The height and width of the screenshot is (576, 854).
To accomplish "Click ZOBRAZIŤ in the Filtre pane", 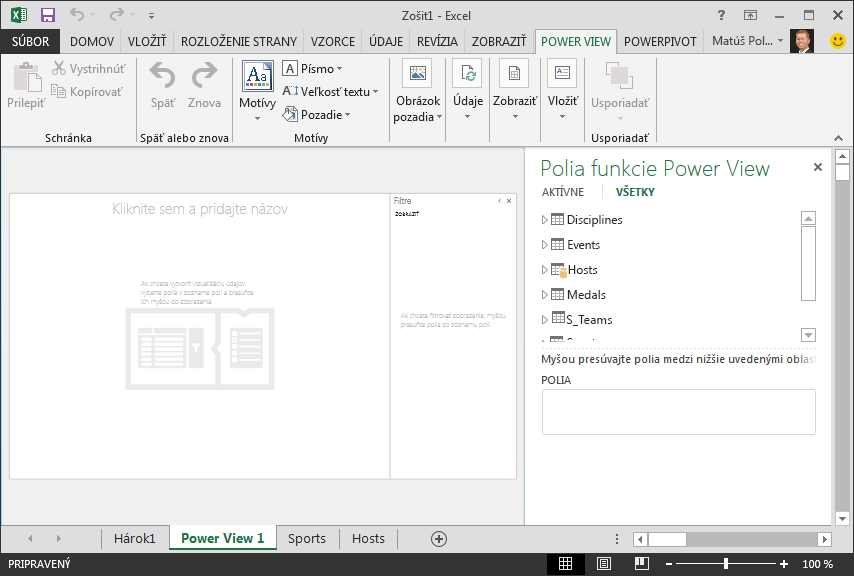I will tap(407, 214).
